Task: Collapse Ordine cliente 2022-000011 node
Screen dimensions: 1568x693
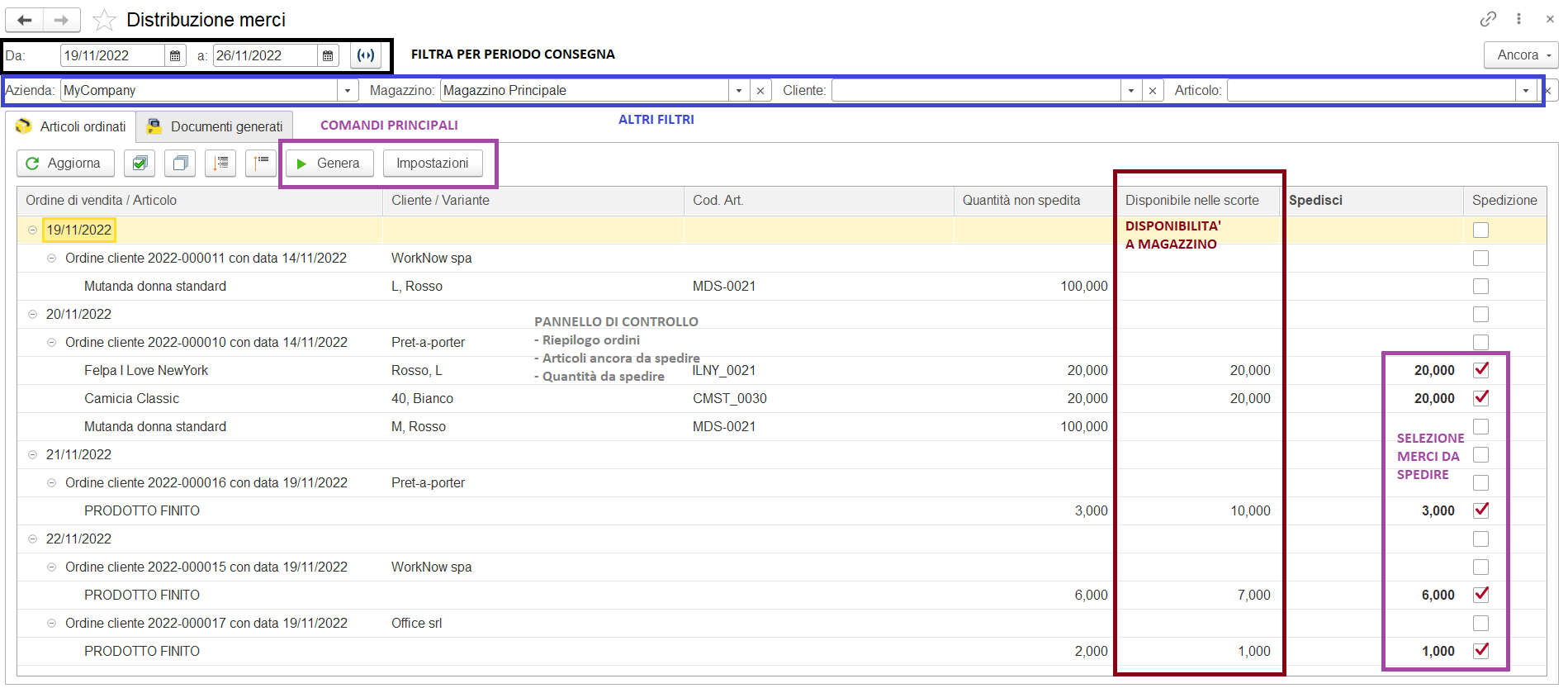Action: (x=52, y=259)
